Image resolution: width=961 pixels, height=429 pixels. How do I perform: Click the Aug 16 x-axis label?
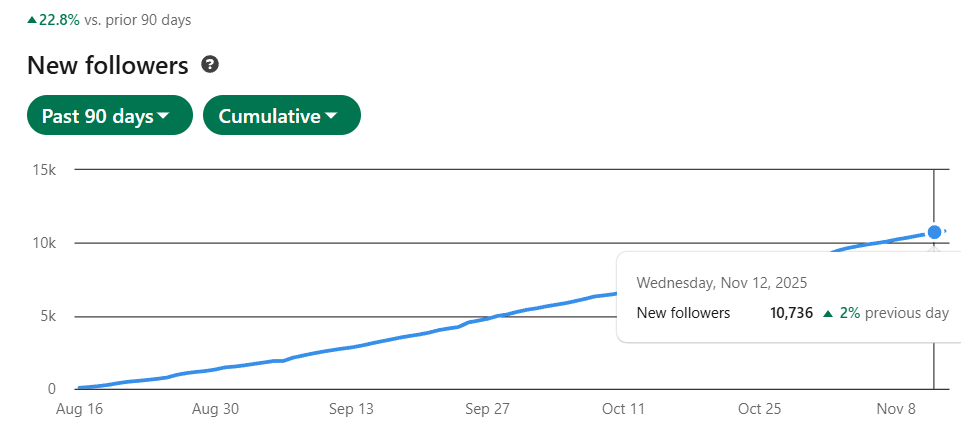pyautogui.click(x=79, y=409)
